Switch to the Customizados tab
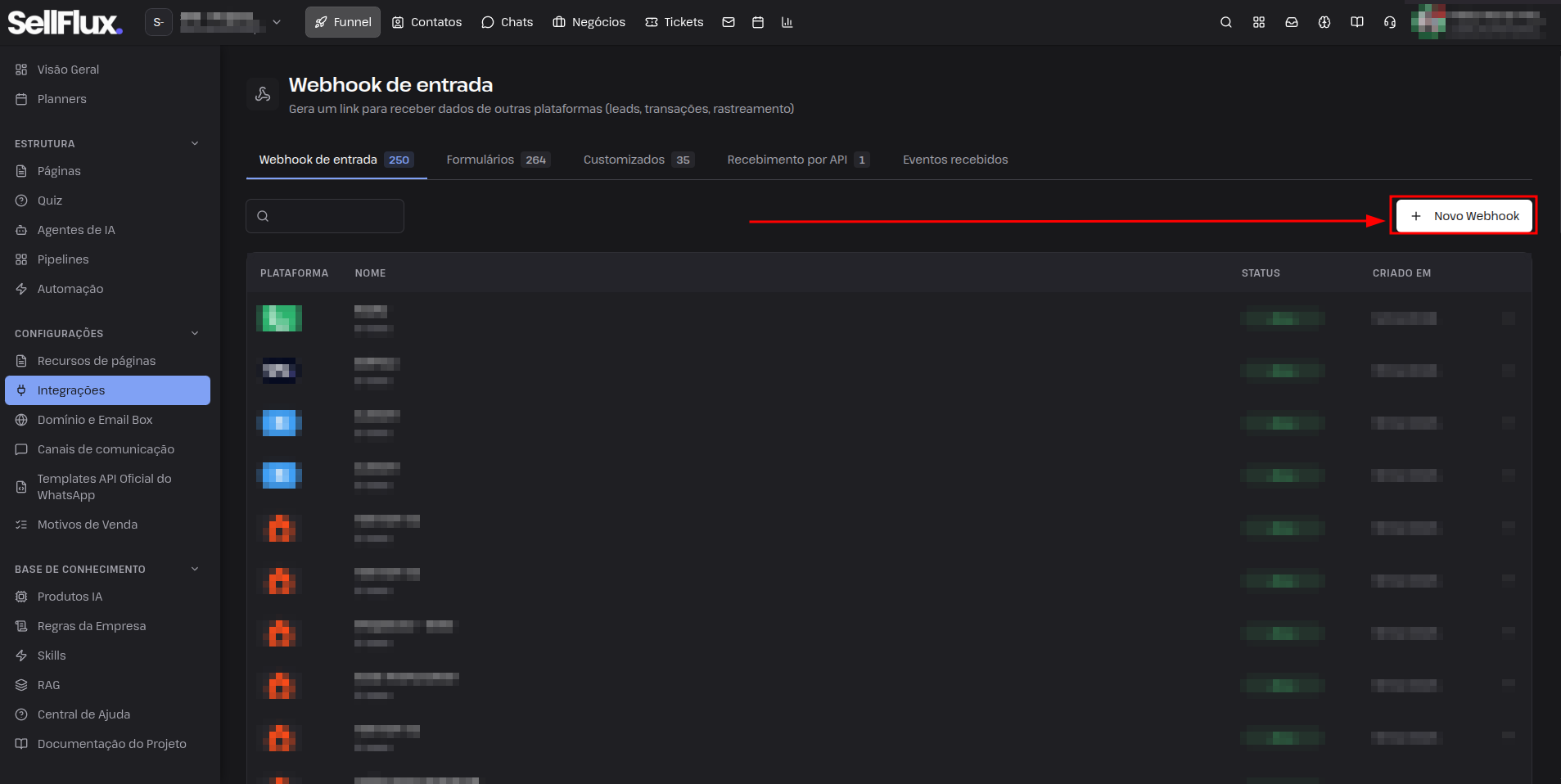 (x=638, y=160)
